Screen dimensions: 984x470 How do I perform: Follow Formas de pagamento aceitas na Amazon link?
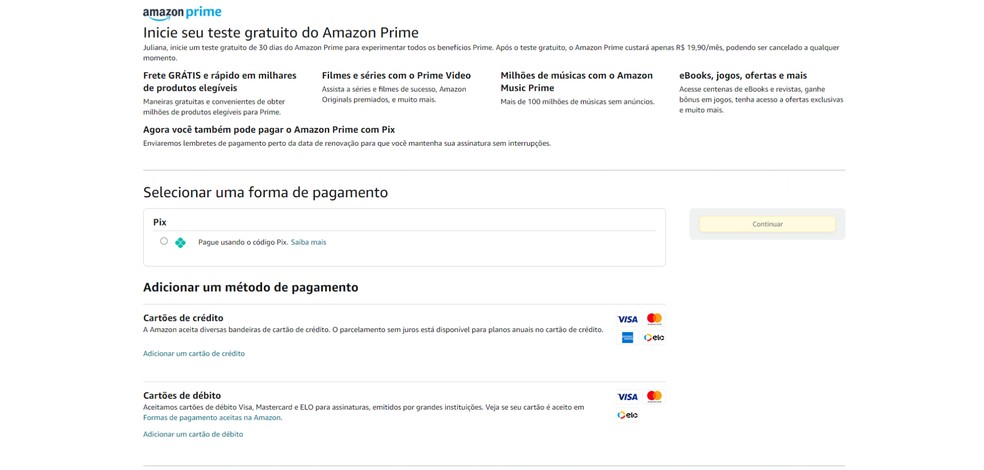tap(212, 417)
